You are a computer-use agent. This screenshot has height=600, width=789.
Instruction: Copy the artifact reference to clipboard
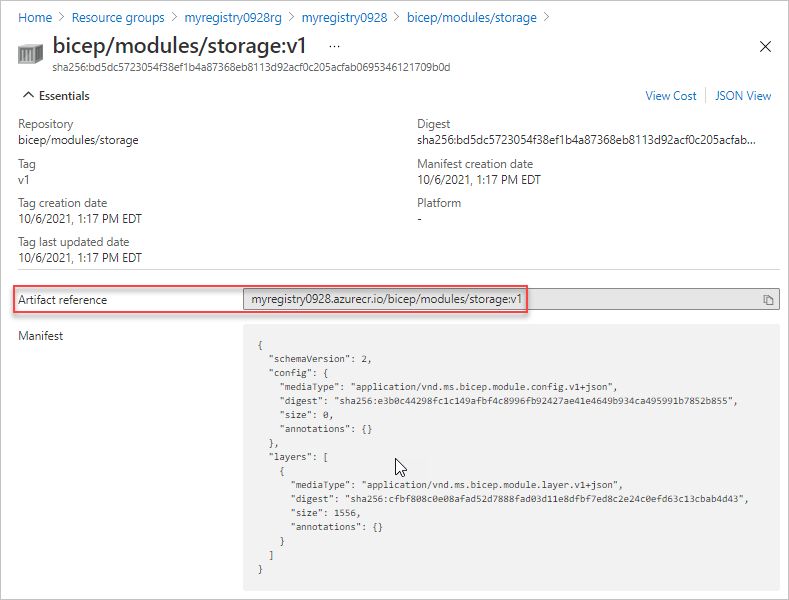point(768,299)
